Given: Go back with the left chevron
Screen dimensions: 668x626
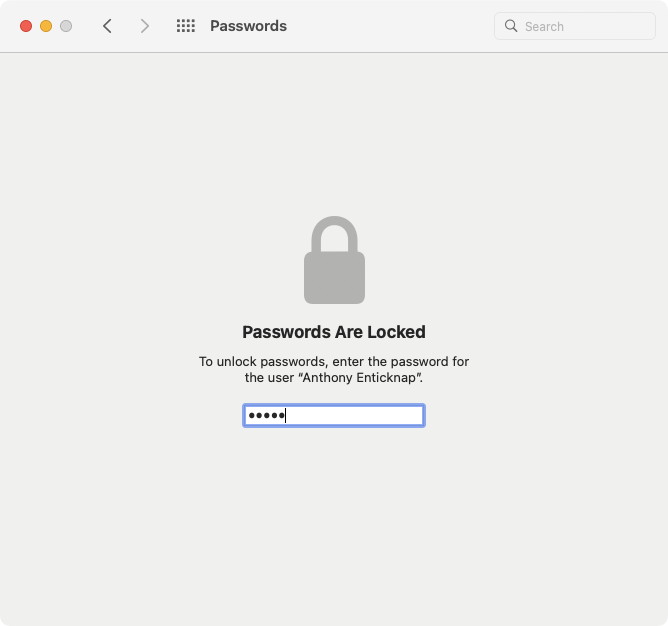Looking at the screenshot, I should tap(107, 26).
